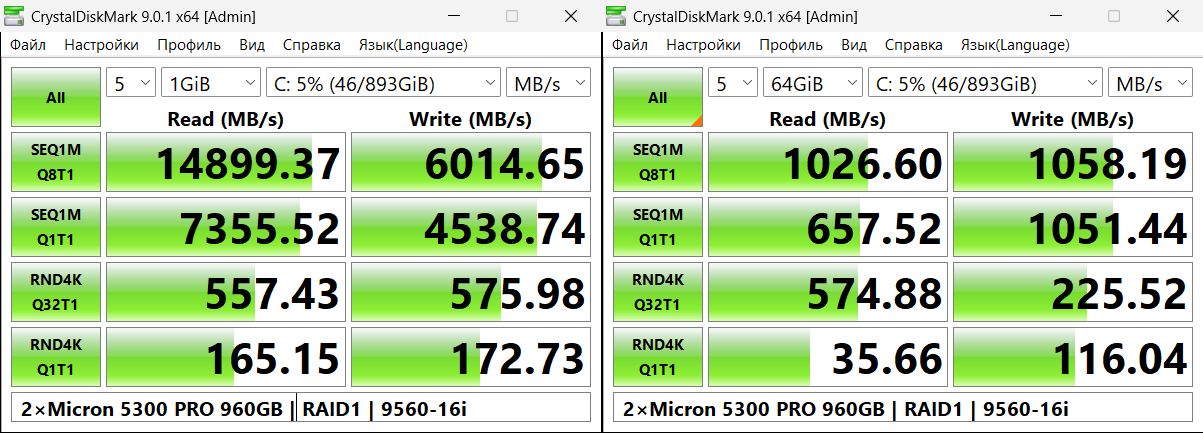Run all tests with left window All button
This screenshot has width=1203, height=433.
[x=56, y=97]
